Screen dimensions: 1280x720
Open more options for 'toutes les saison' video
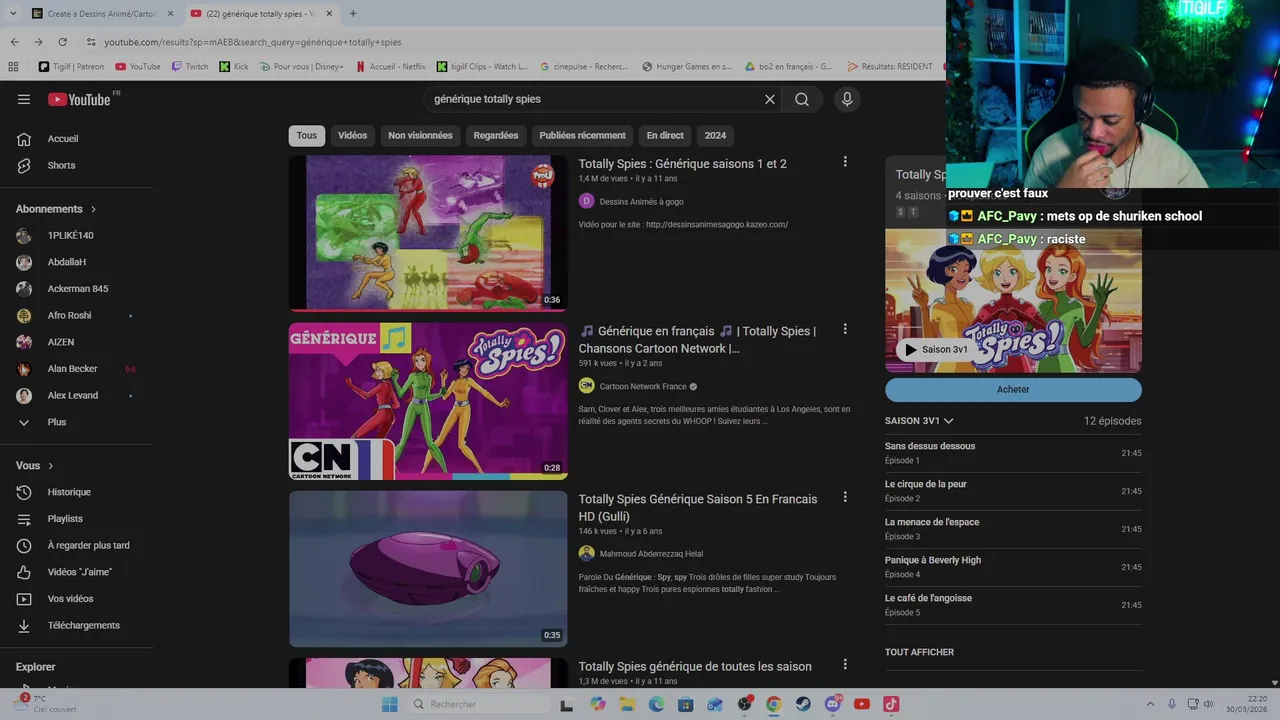[x=845, y=664]
